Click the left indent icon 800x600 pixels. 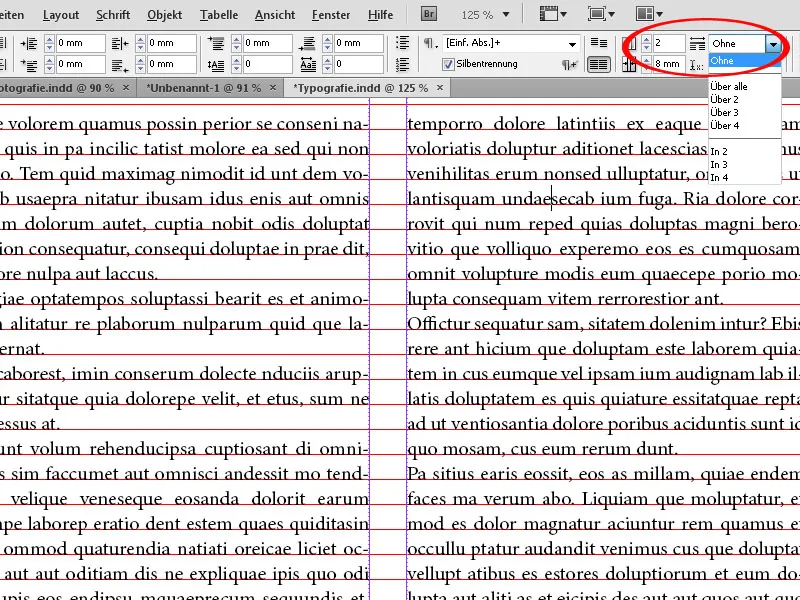[x=29, y=43]
